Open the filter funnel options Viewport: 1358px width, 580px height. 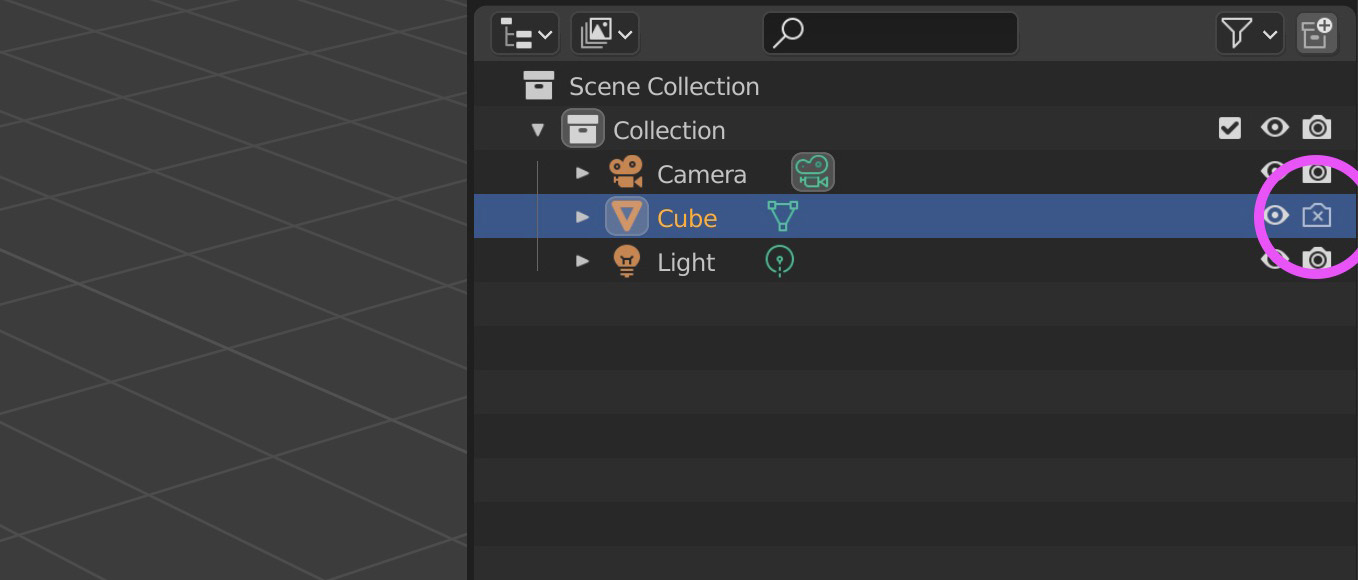tap(1249, 32)
